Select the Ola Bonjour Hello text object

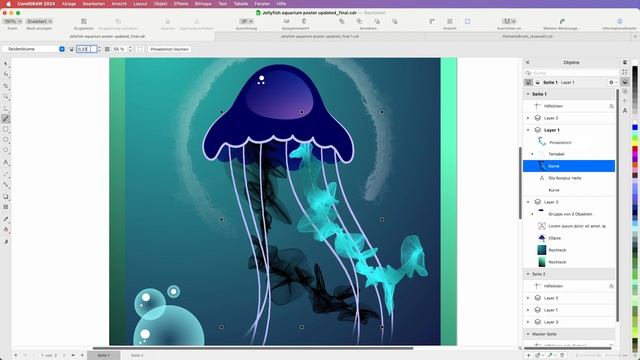tap(569, 178)
